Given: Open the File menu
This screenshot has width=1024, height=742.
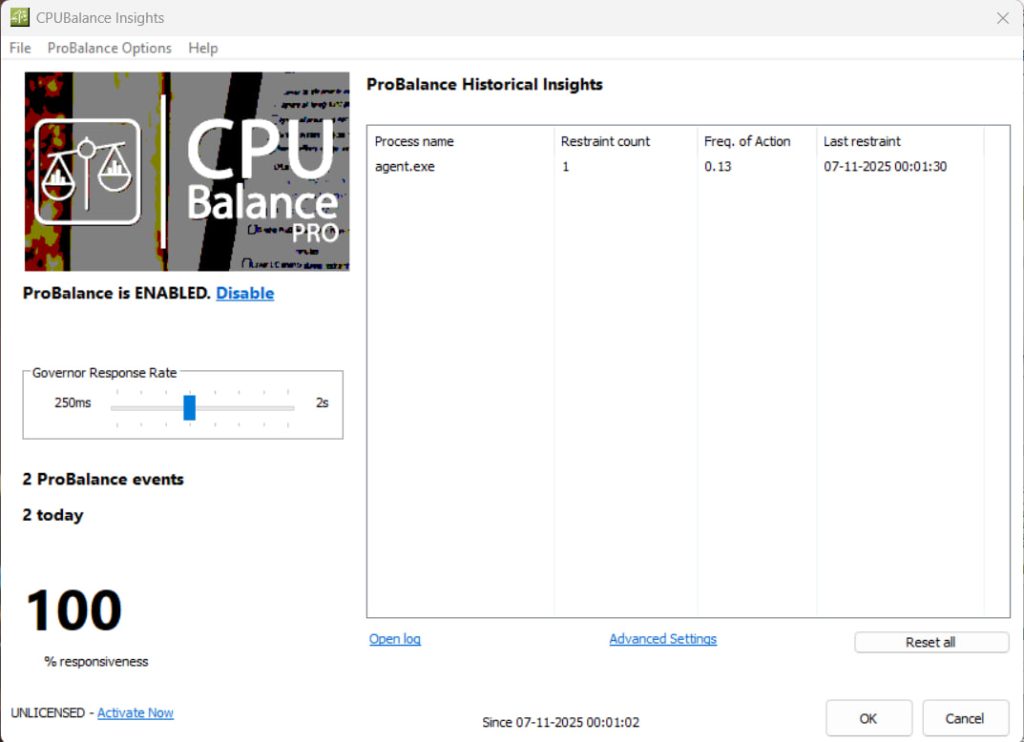Looking at the screenshot, I should point(20,48).
